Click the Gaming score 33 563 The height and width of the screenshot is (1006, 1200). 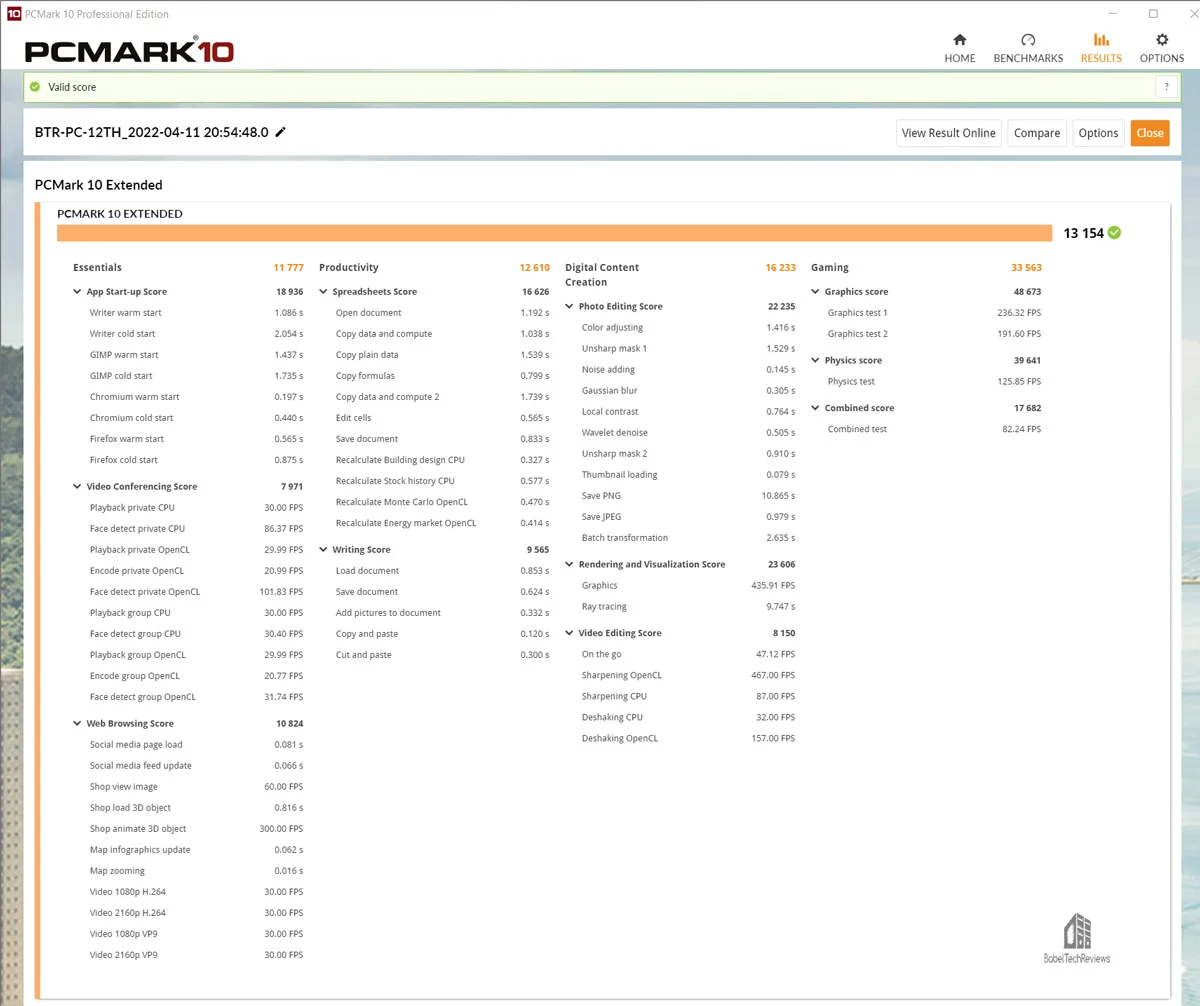pyautogui.click(x=1026, y=268)
